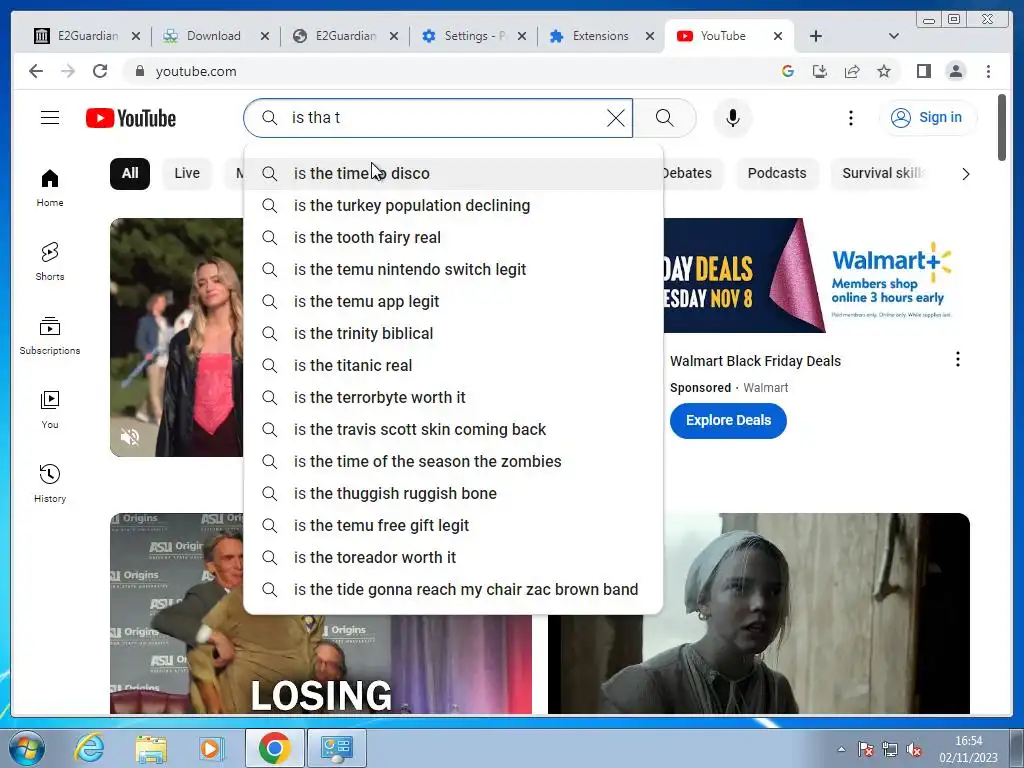
Task: Clear the search query with the X icon
Action: [616, 118]
